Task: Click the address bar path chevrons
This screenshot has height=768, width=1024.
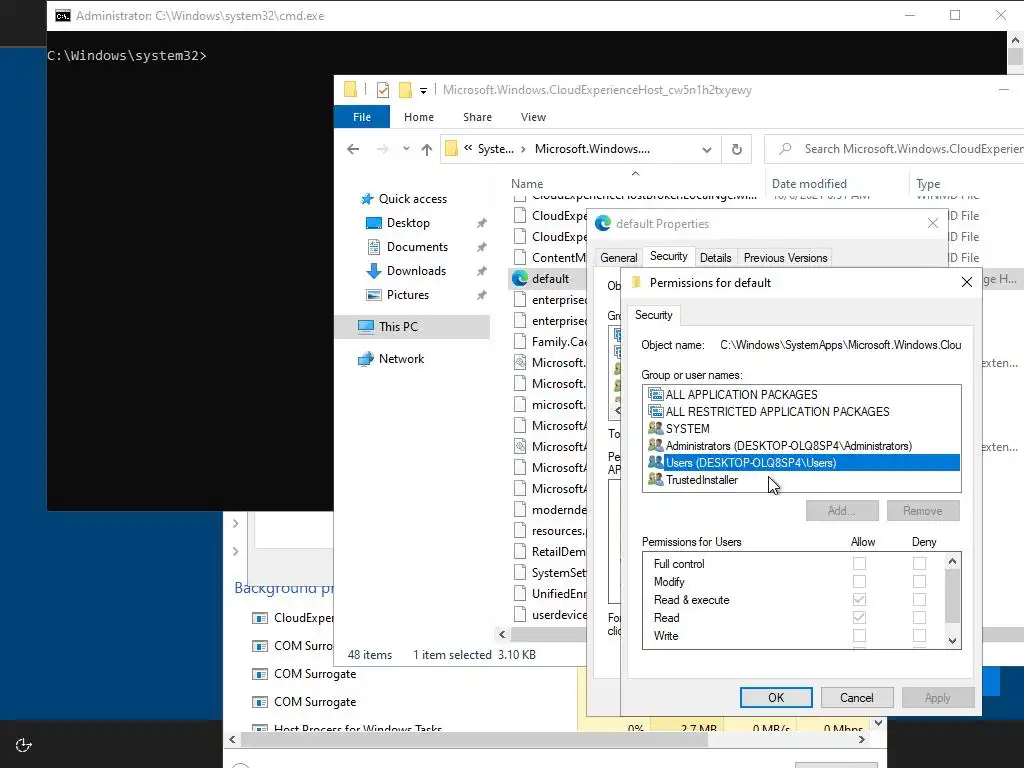Action: [468, 148]
